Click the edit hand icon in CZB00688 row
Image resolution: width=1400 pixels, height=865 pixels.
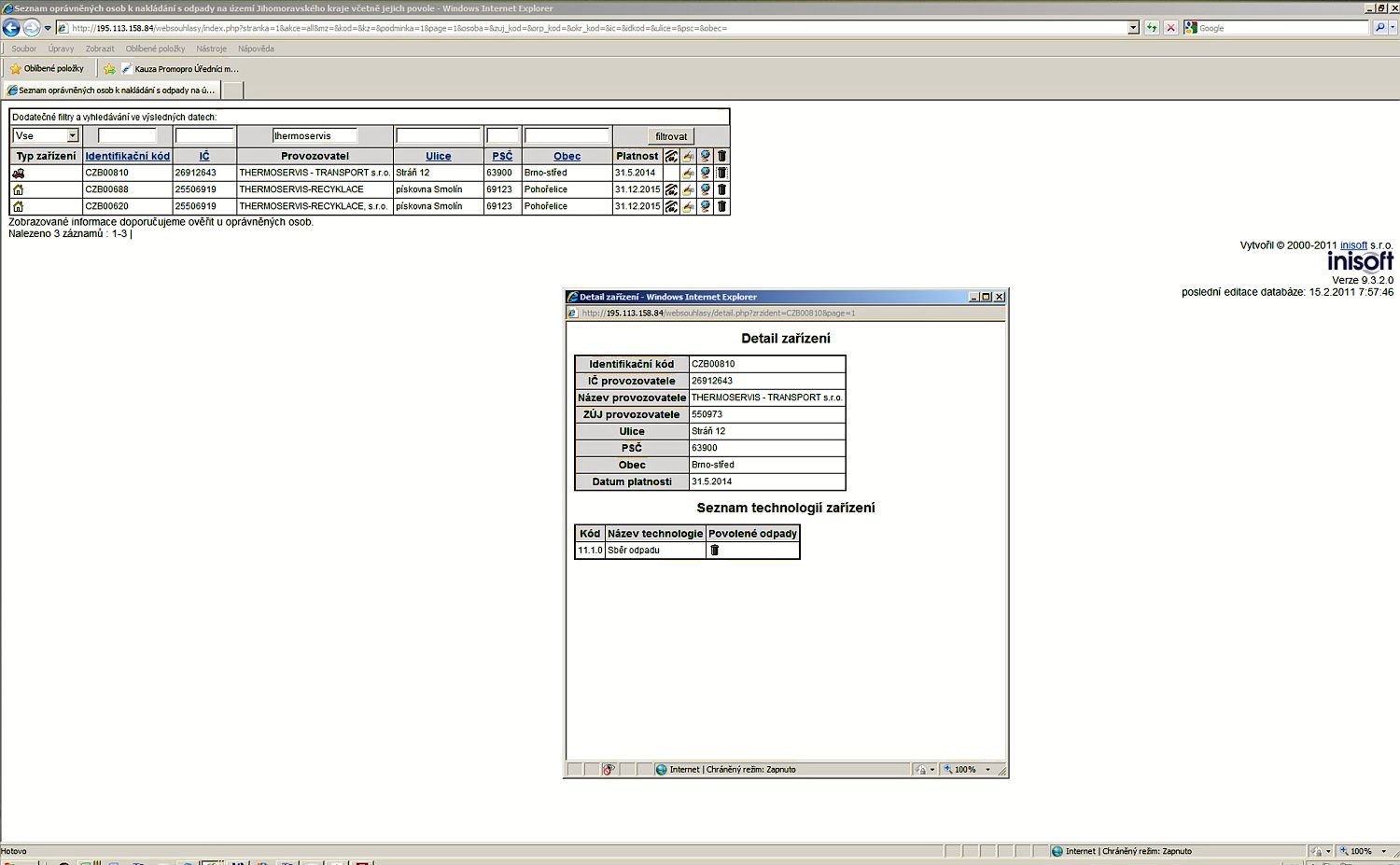point(688,189)
